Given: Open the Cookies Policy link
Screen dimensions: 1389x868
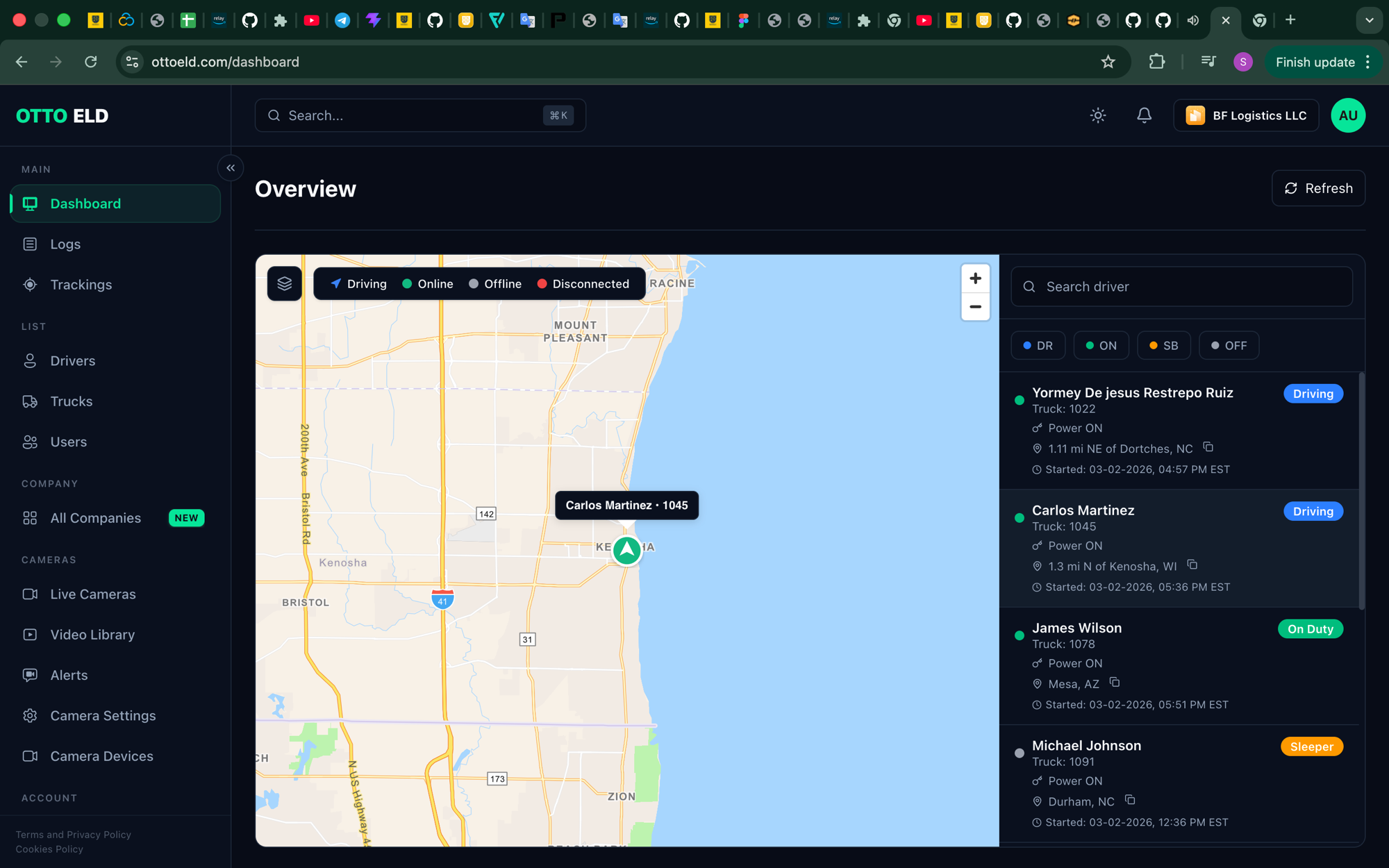Looking at the screenshot, I should pyautogui.click(x=49, y=849).
